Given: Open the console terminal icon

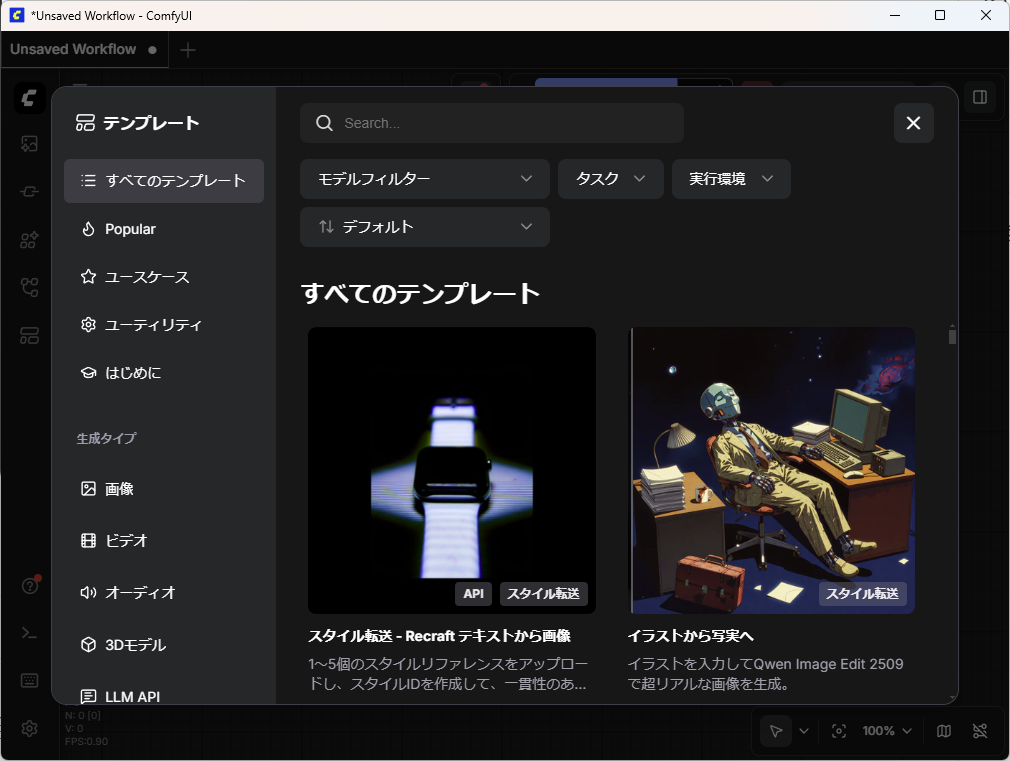Looking at the screenshot, I should pyautogui.click(x=29, y=633).
